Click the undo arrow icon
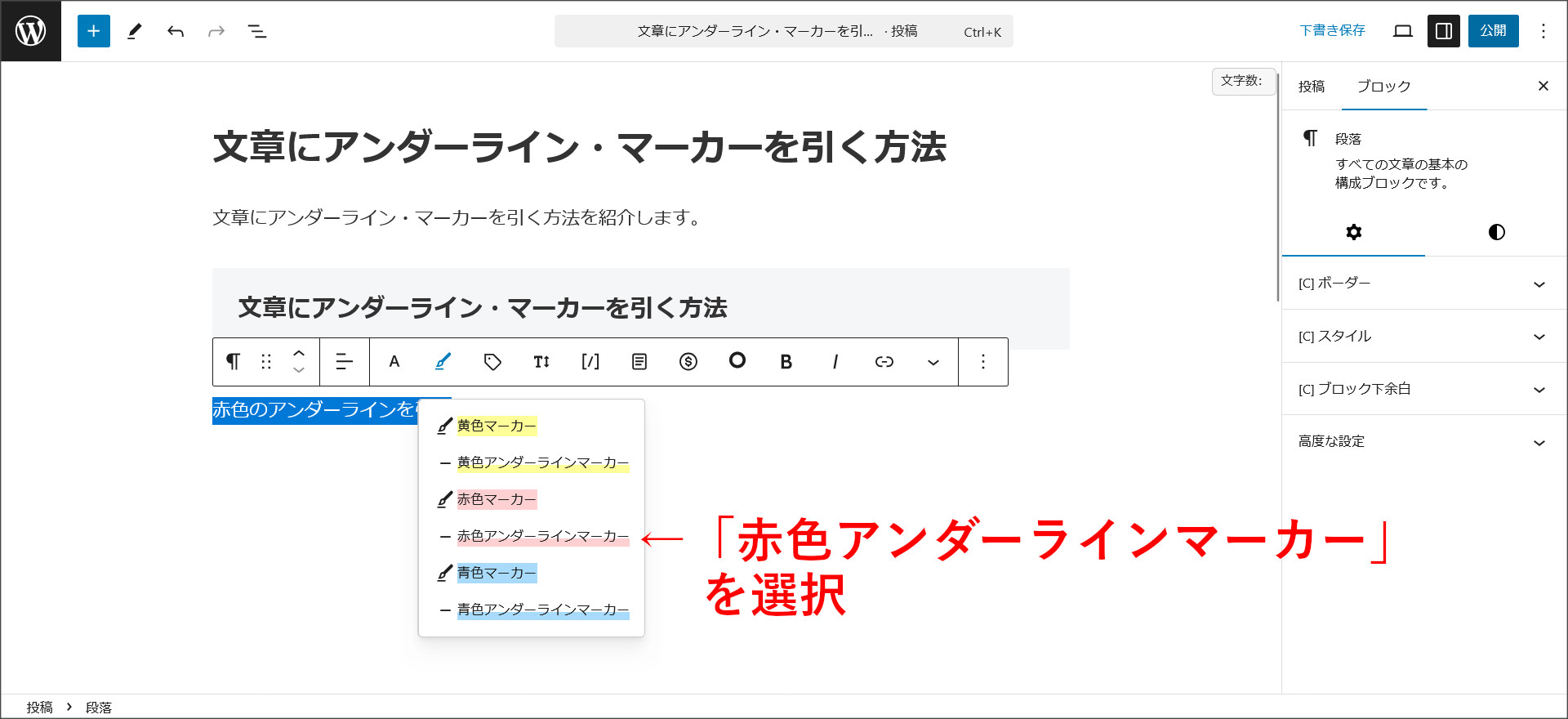 (176, 31)
